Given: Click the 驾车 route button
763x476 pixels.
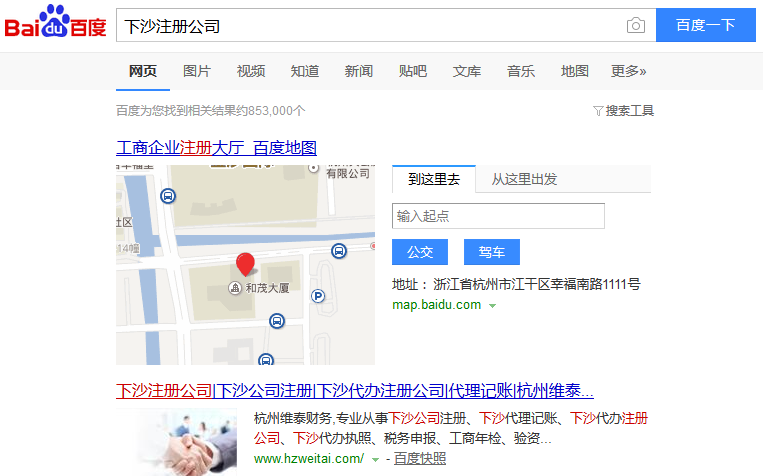Looking at the screenshot, I should point(492,252).
